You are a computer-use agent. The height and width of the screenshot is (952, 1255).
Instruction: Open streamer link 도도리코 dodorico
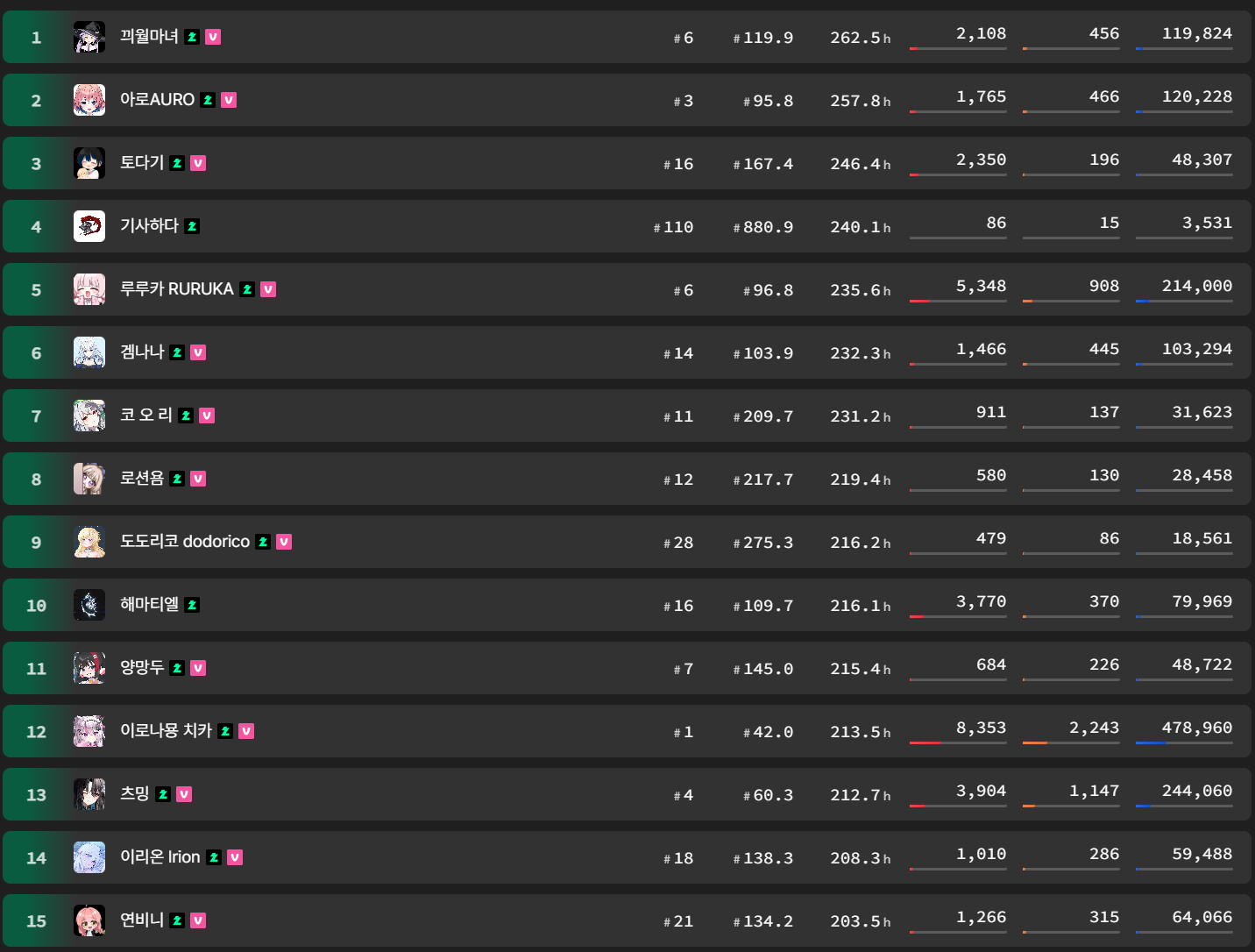pyautogui.click(x=185, y=541)
